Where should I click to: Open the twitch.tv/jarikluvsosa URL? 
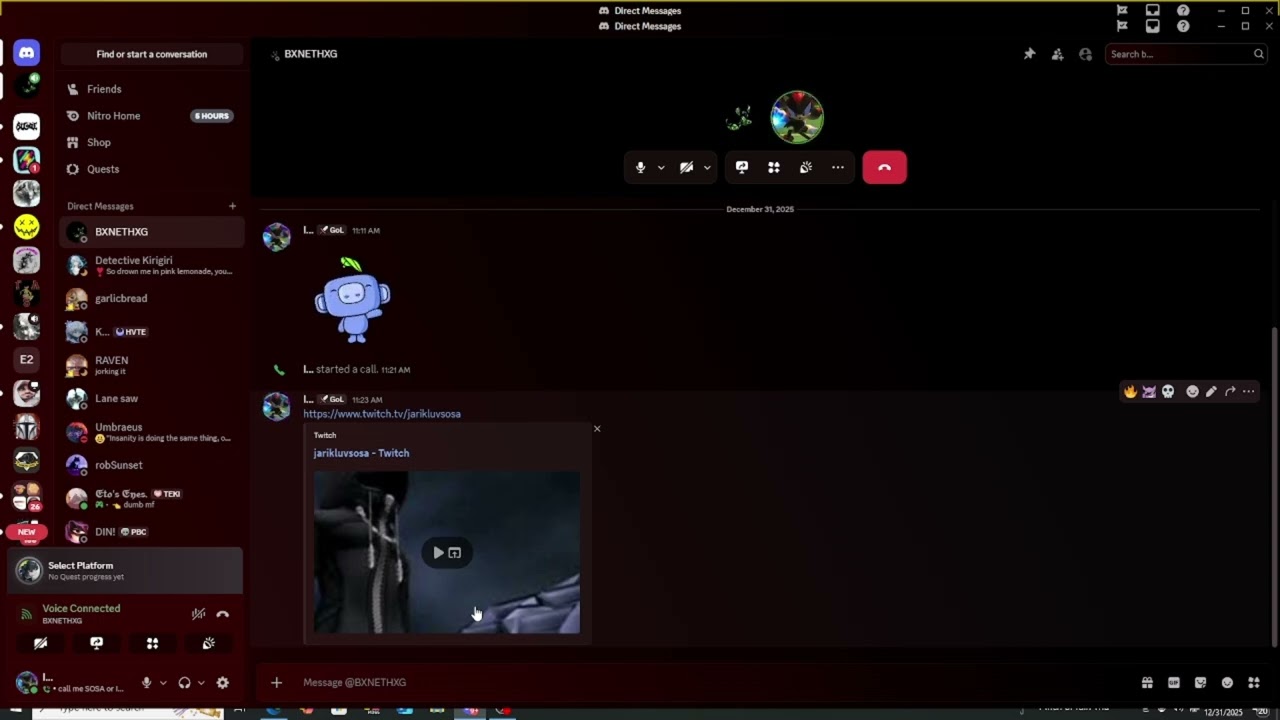tap(382, 414)
